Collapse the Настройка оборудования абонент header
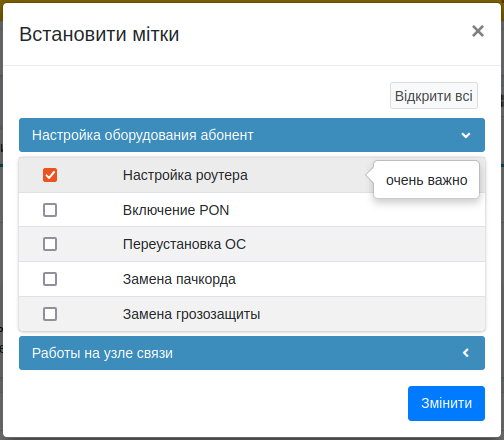This screenshot has height=440, width=504. click(252, 135)
